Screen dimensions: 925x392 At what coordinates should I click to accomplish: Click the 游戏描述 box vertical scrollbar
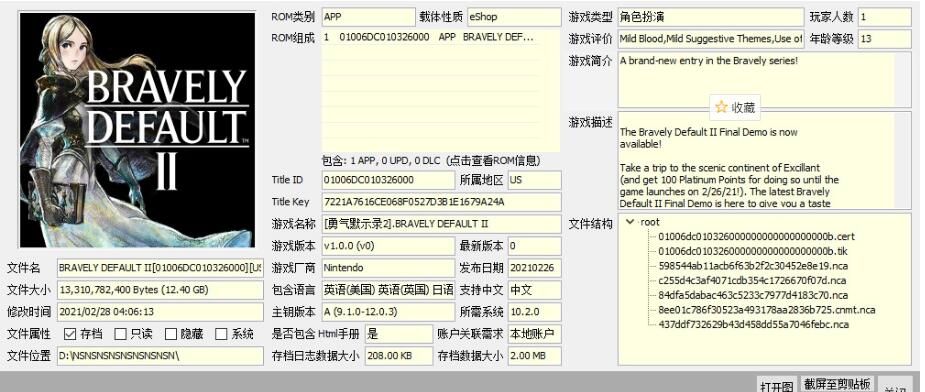(x=903, y=161)
